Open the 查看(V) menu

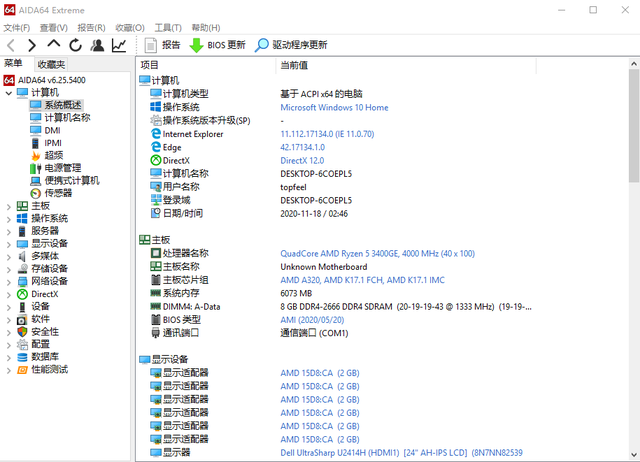(53, 27)
